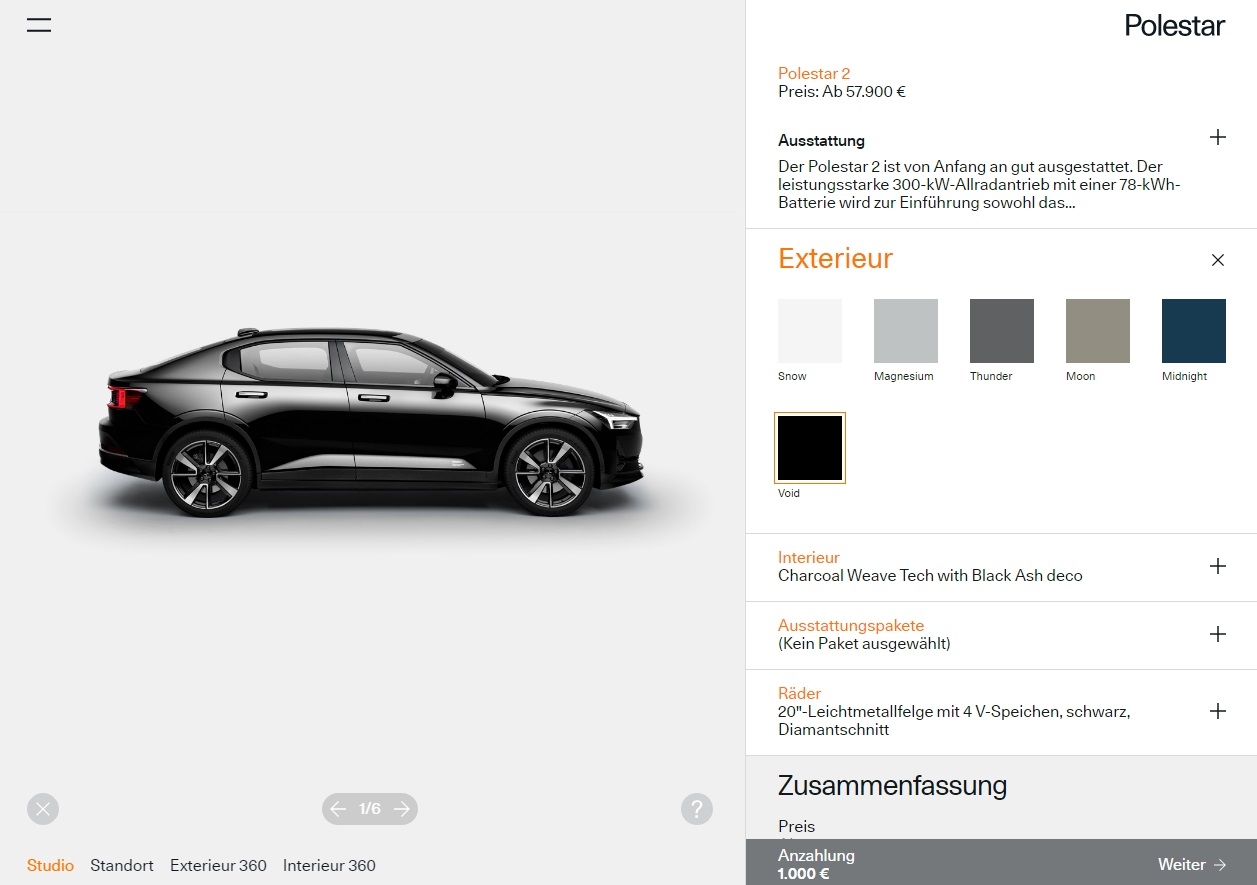Open the Interieur 360 view
Screen dimensions: 1257x885
pyautogui.click(x=329, y=866)
